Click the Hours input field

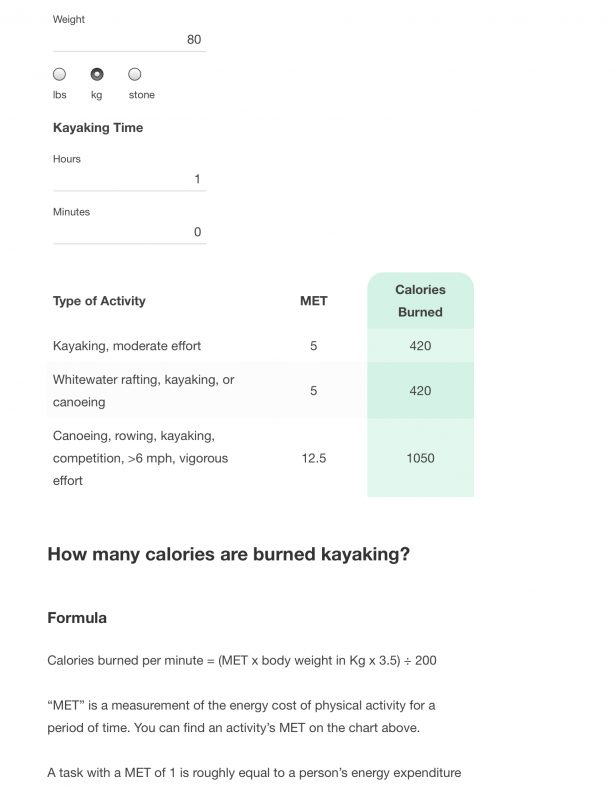pos(130,179)
